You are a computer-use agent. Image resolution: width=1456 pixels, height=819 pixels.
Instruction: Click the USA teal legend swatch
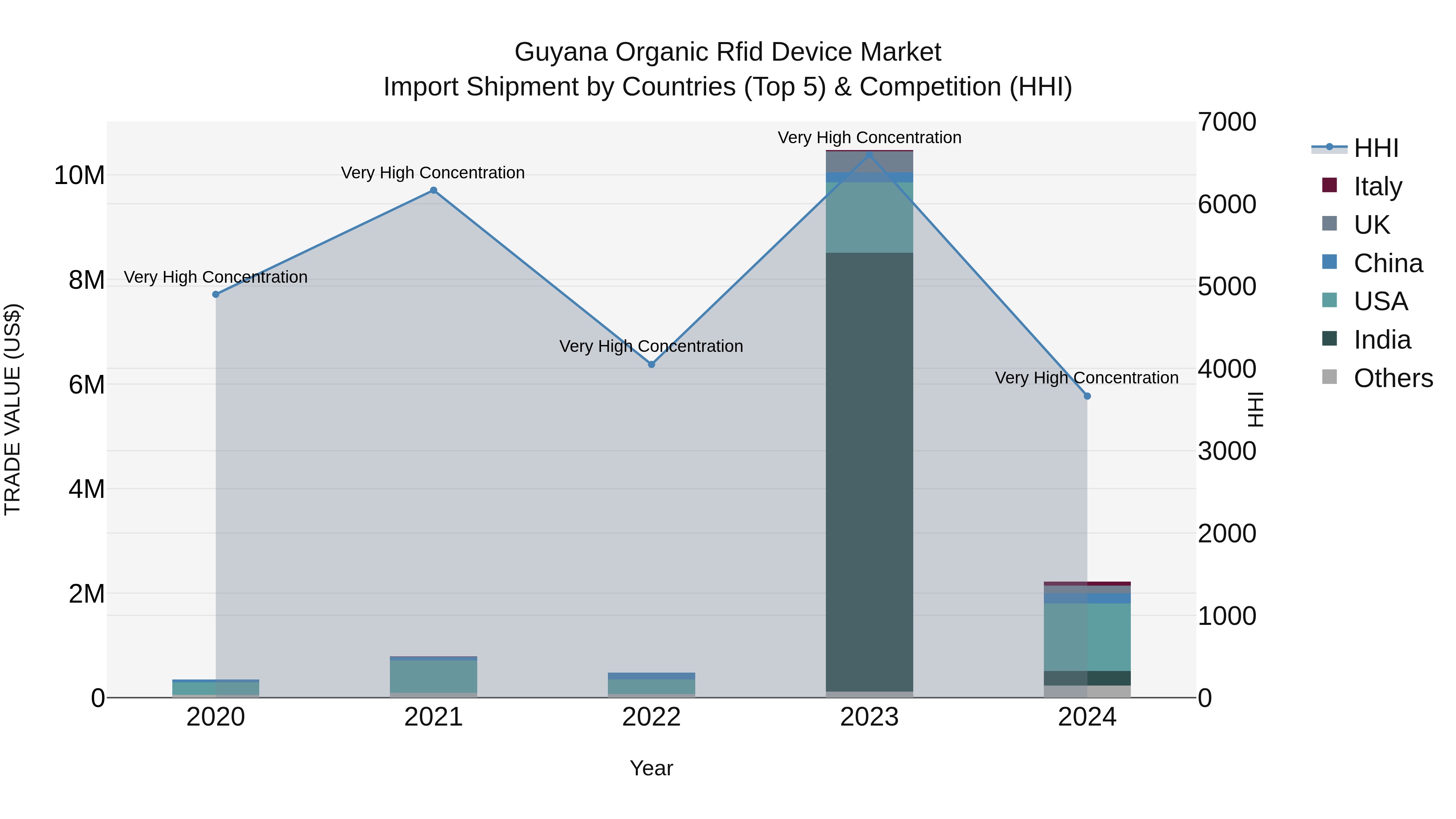[1329, 300]
